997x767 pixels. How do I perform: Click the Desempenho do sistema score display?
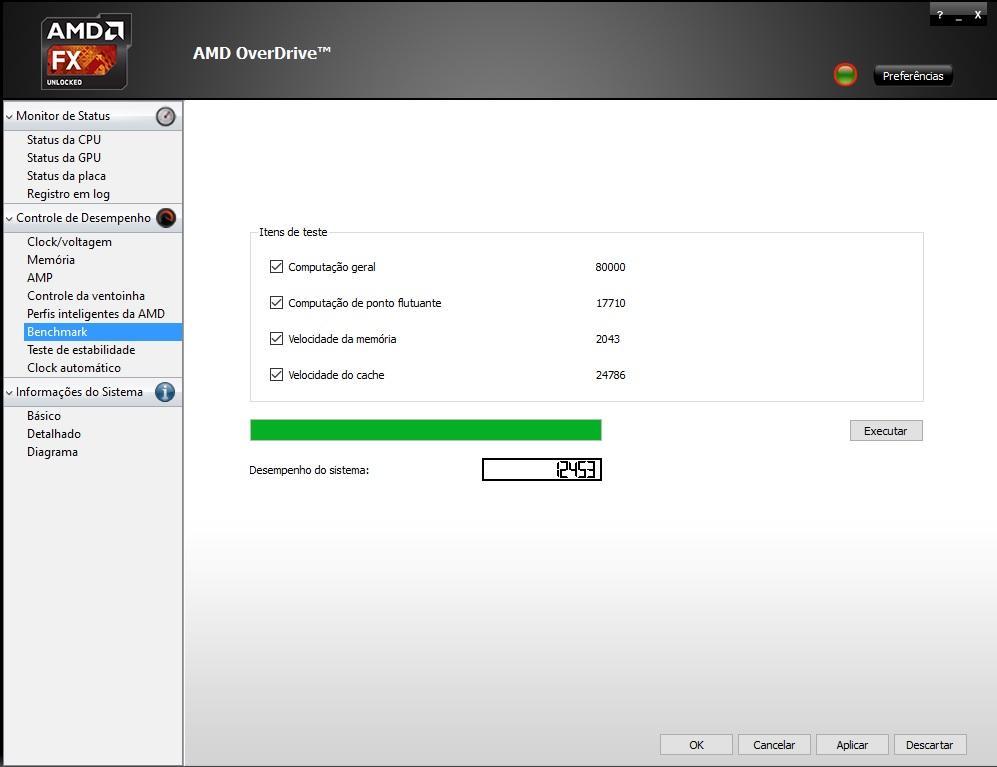(542, 469)
